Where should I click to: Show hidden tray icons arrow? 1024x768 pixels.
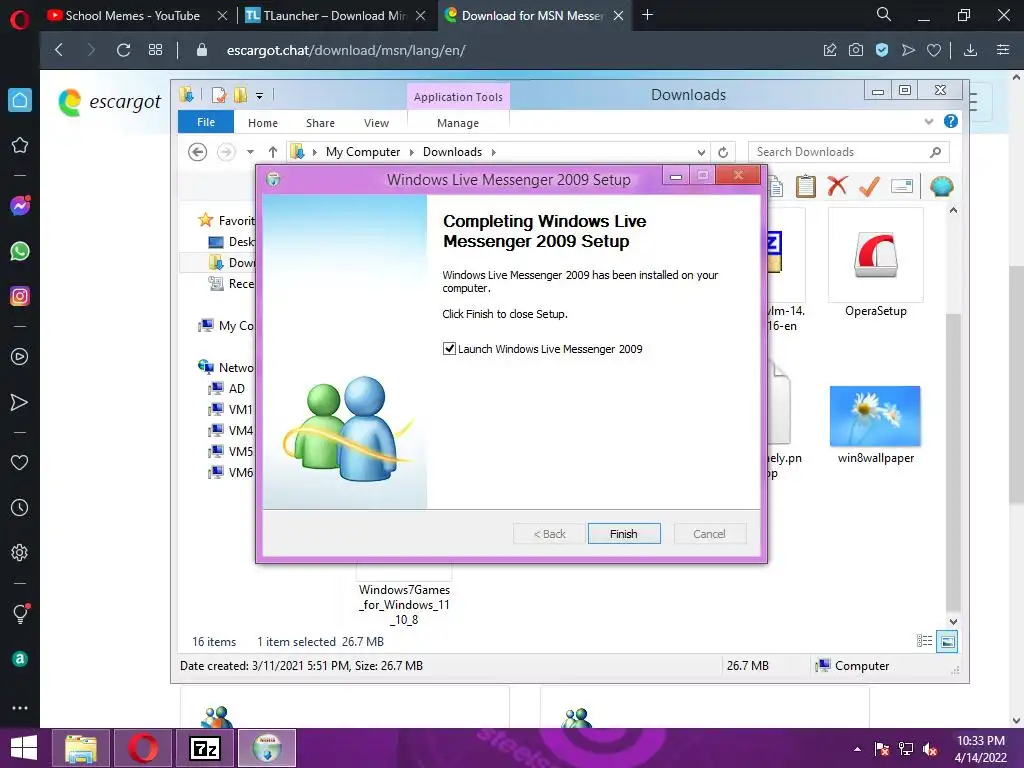coord(857,749)
